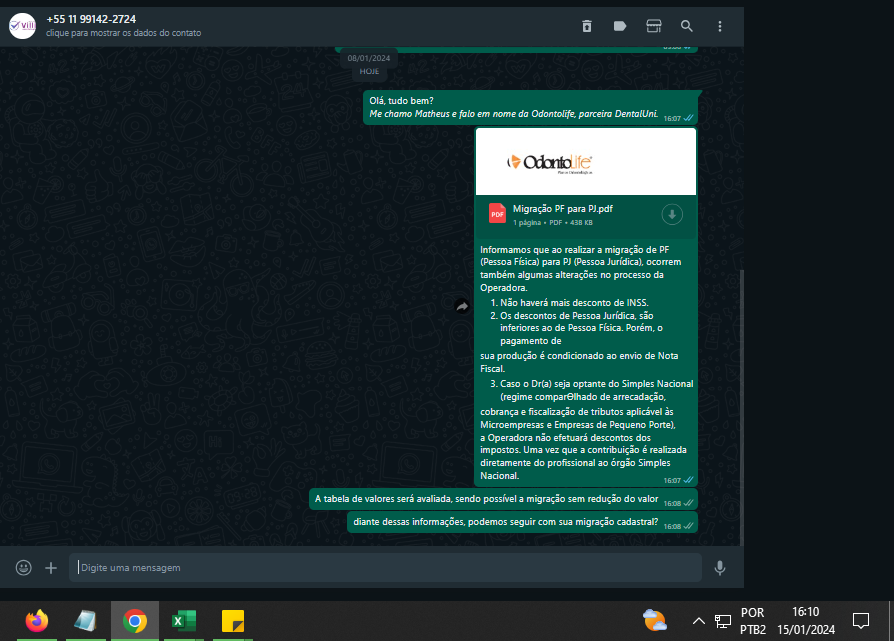Open the label tag icon in header

click(620, 26)
